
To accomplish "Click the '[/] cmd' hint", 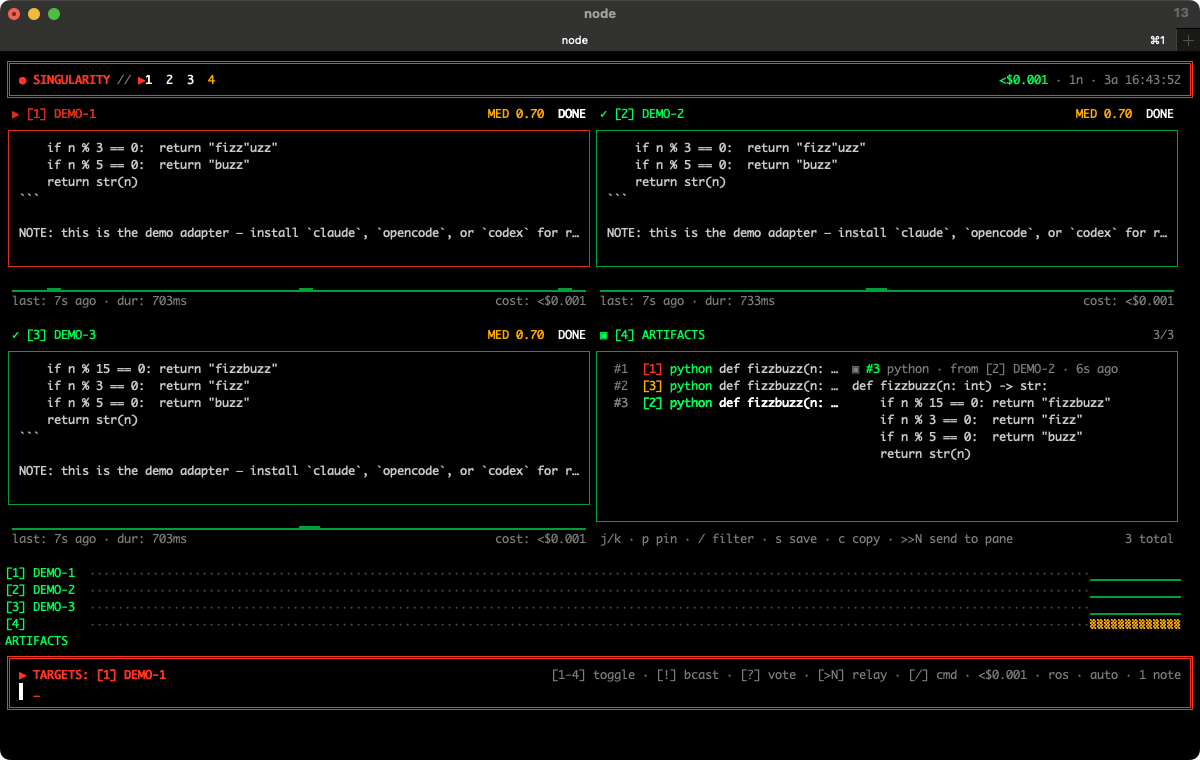I will (933, 675).
